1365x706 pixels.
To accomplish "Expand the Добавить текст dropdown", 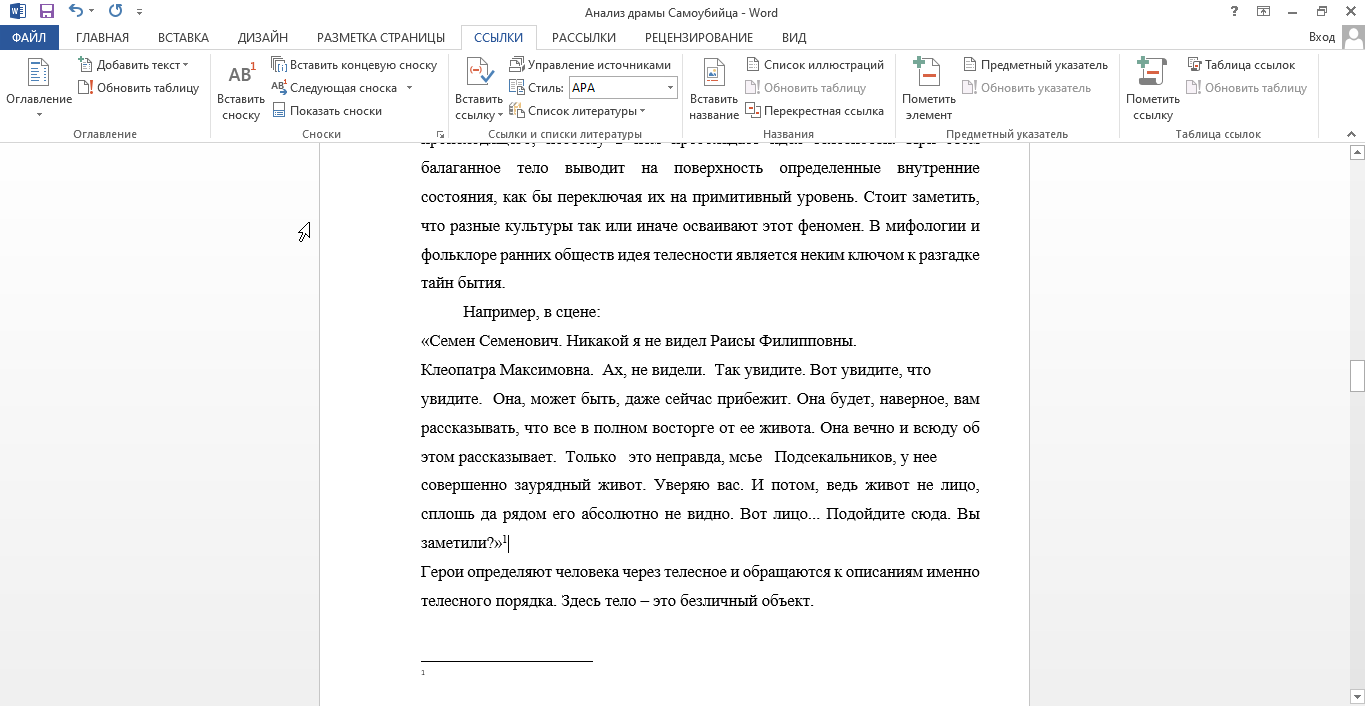I will tap(185, 65).
